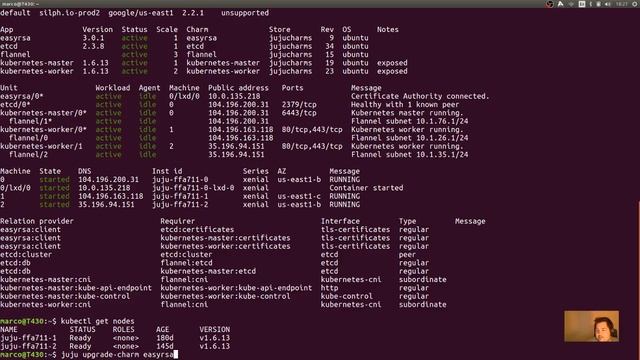This screenshot has width=640, height=360.
Task: Click etcd version 2.3.8
Action: tap(93, 46)
